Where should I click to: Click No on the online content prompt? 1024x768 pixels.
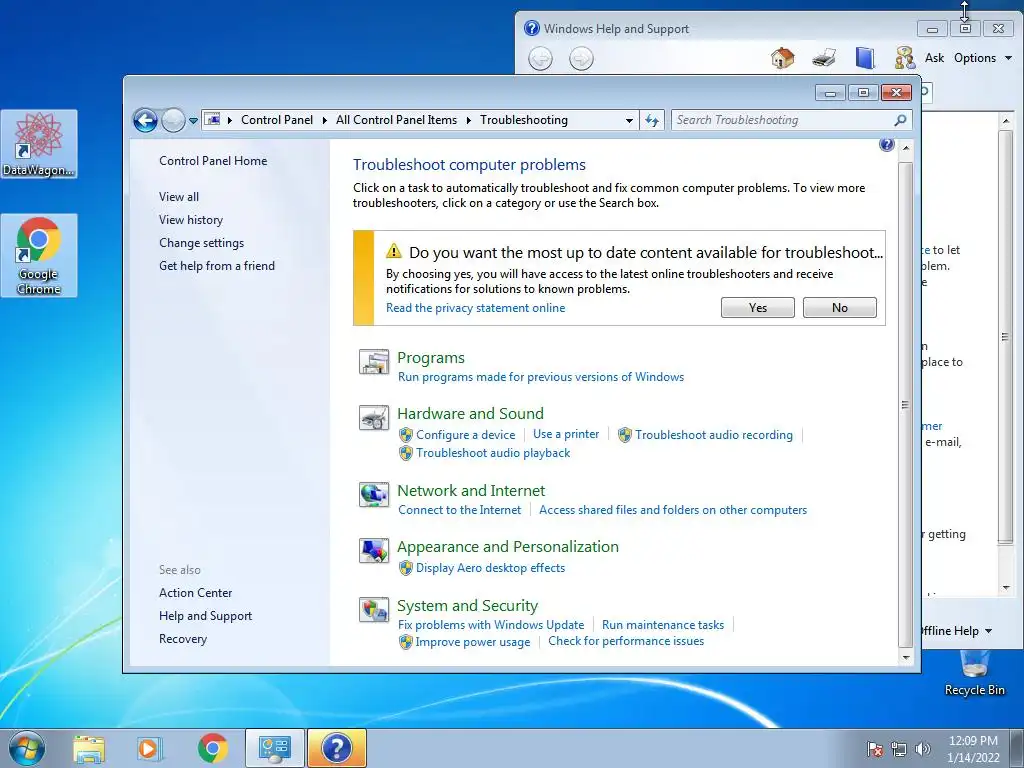(x=840, y=308)
